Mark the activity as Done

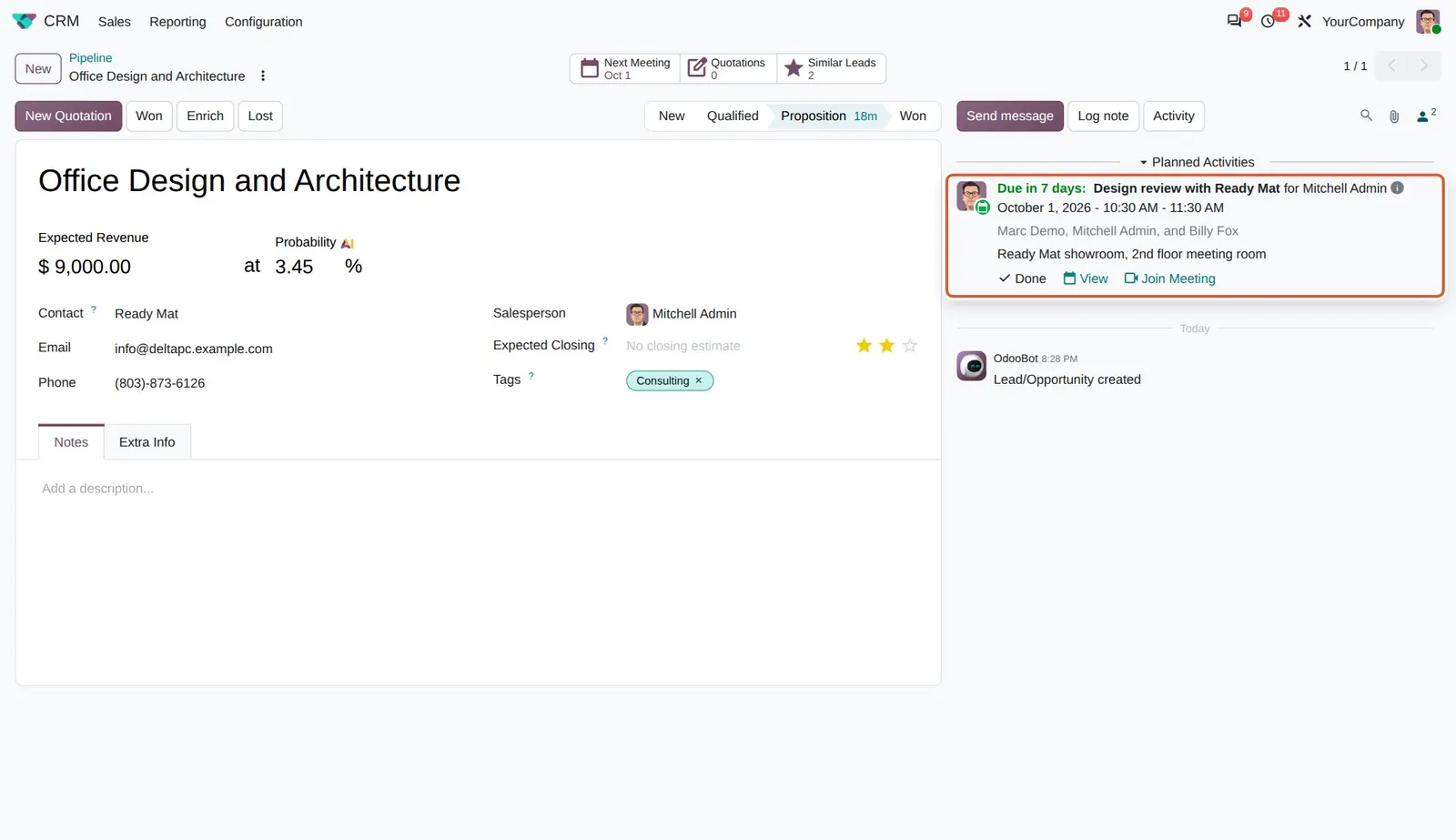(x=1023, y=278)
